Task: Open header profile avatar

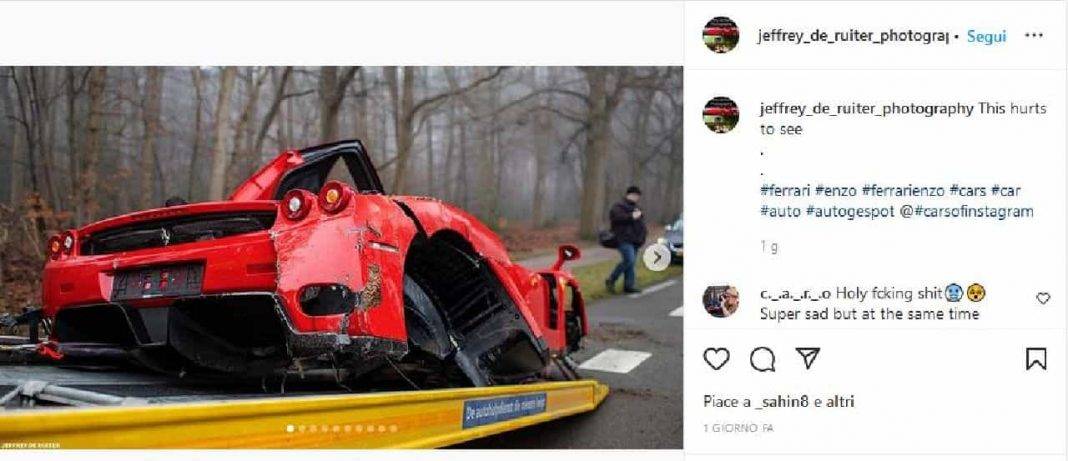Action: (x=721, y=35)
